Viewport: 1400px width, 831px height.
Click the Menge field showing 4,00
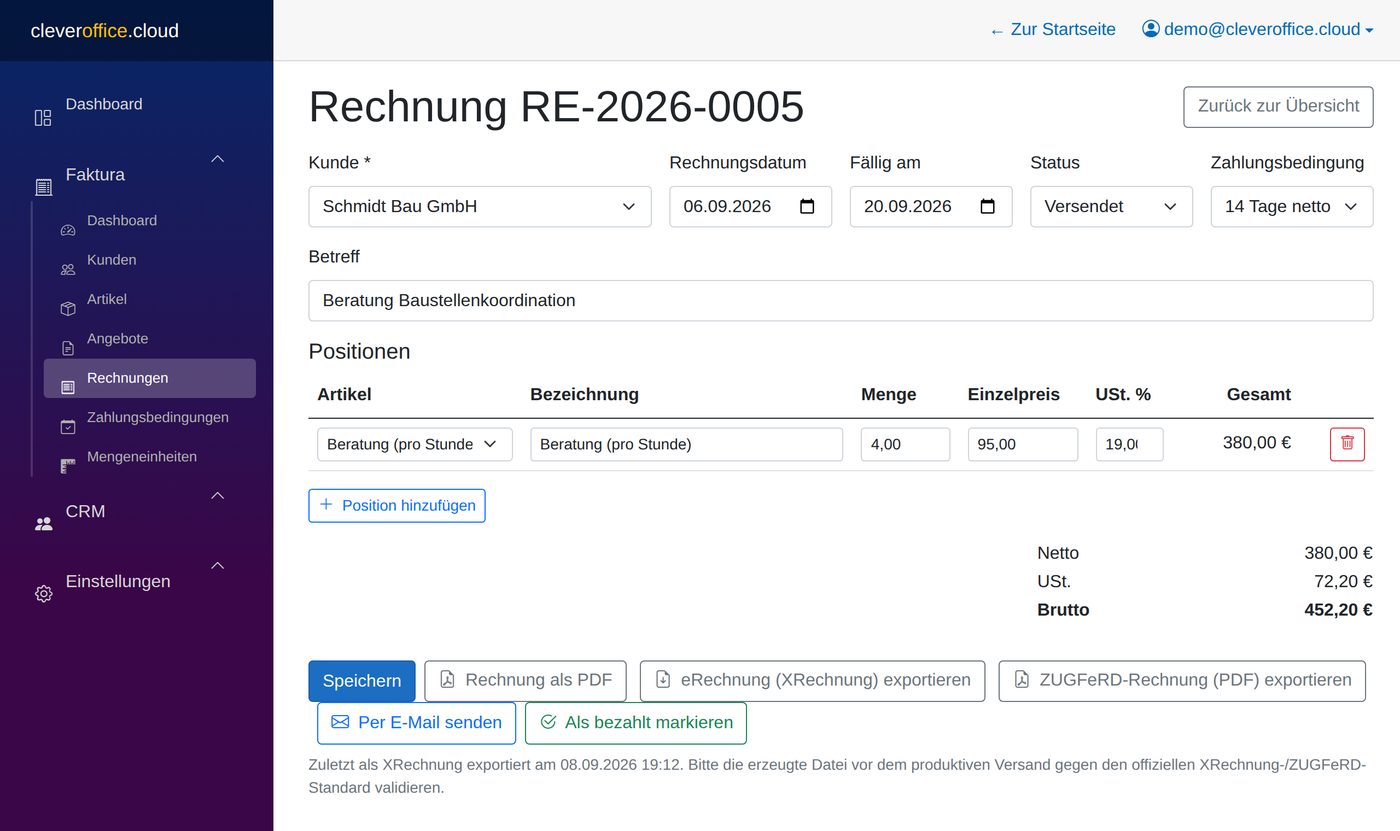(905, 444)
